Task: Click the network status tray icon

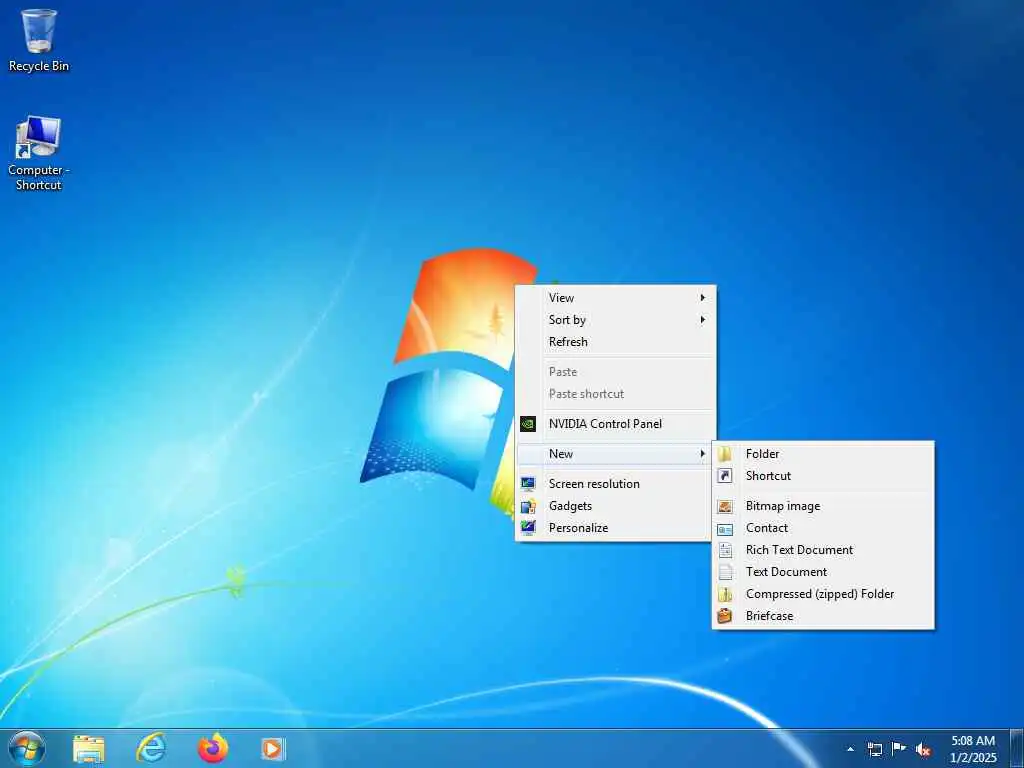Action: click(x=874, y=749)
